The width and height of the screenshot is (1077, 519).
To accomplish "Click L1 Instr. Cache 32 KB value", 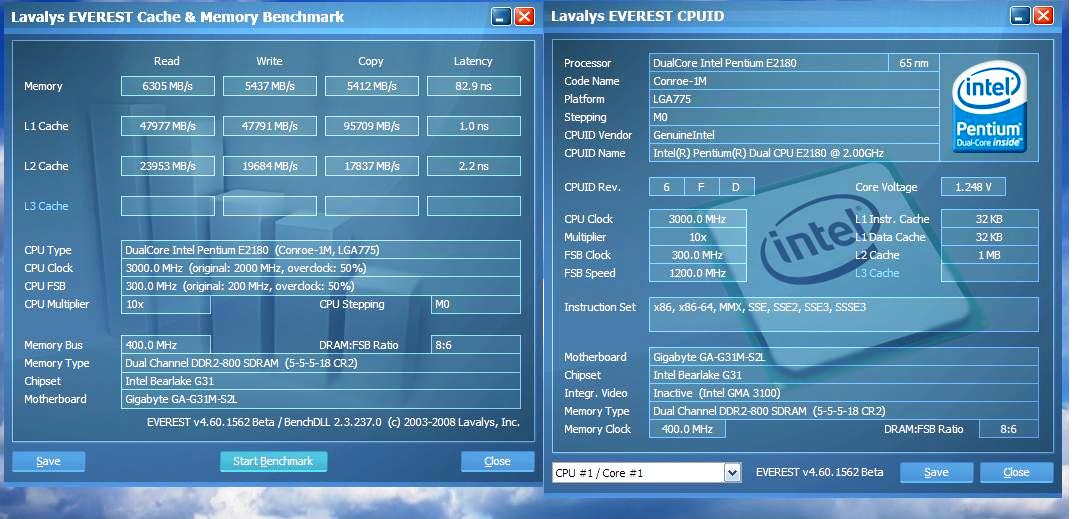I will pyautogui.click(x=990, y=219).
